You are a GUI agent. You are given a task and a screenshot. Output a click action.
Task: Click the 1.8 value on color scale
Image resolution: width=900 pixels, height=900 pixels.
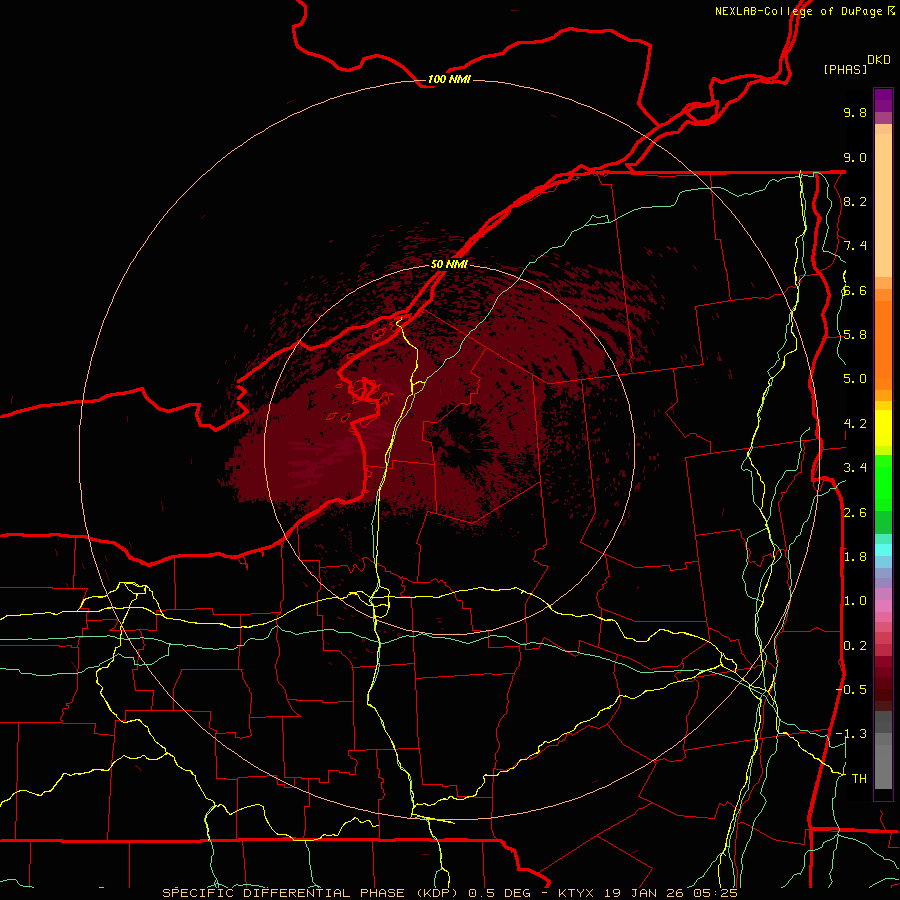[855, 557]
